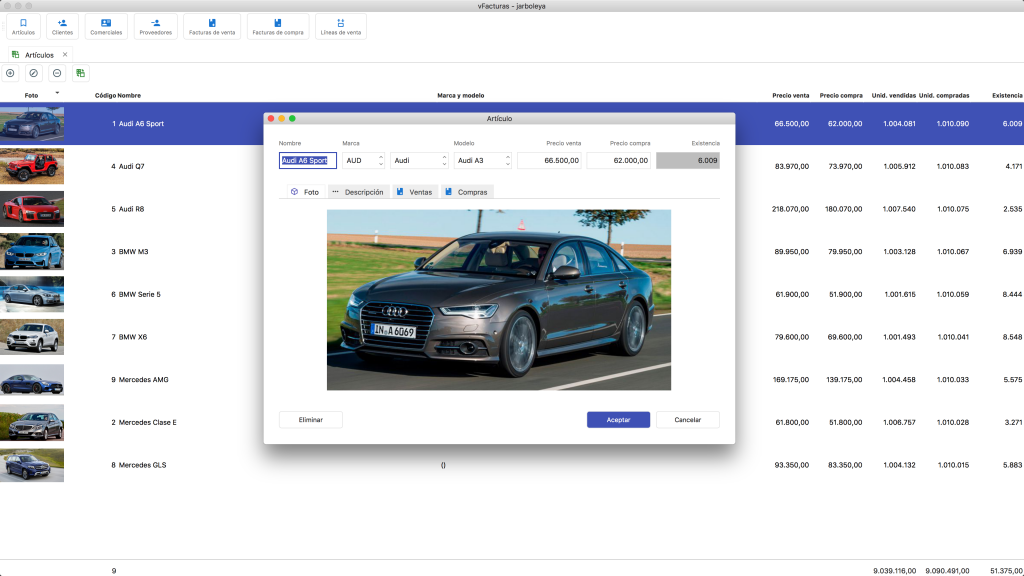This screenshot has height=576, width=1024.
Task: Open Líneas de venta
Action: (341, 26)
